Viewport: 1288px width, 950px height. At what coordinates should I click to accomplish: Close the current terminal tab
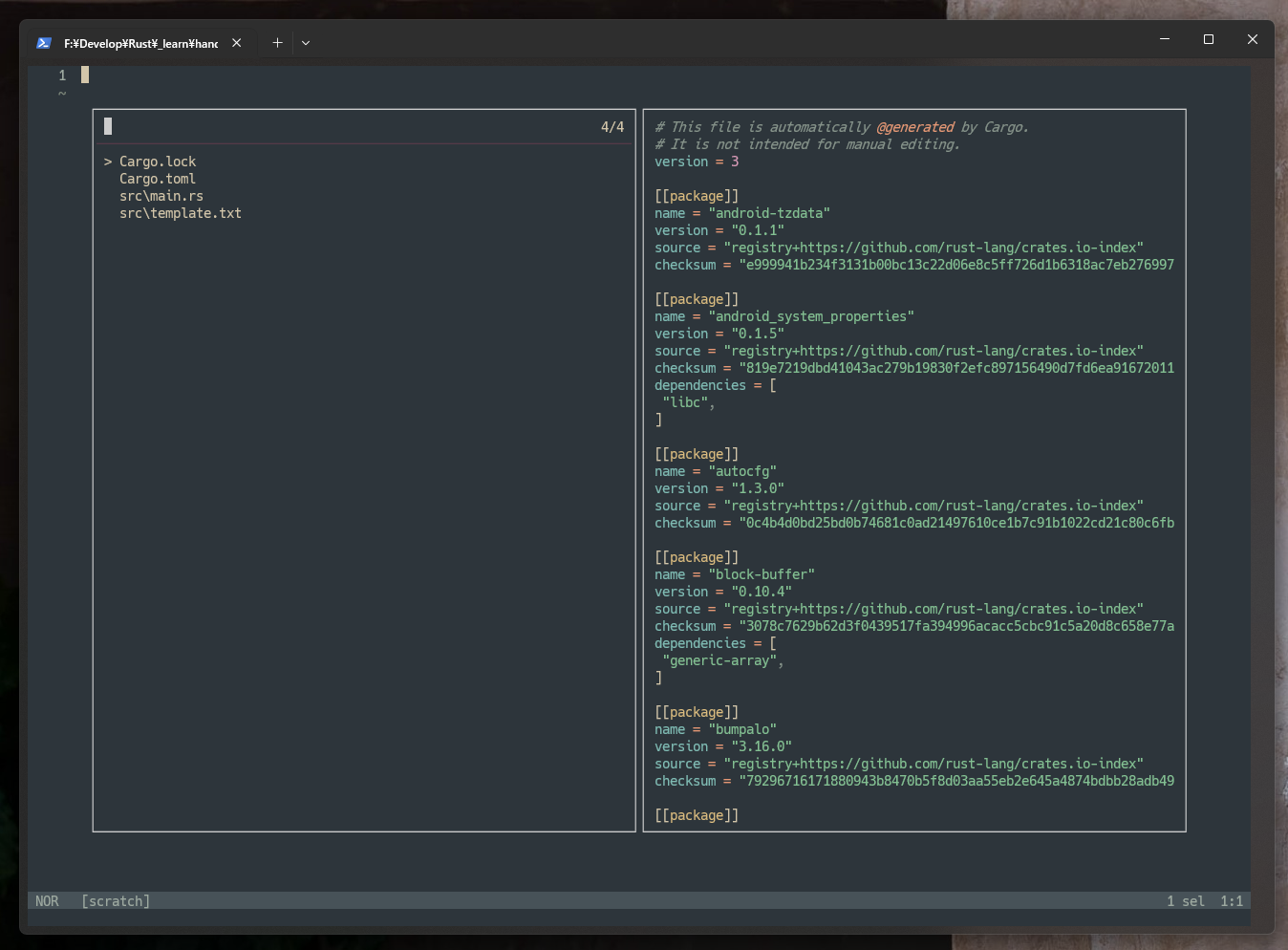pos(236,42)
